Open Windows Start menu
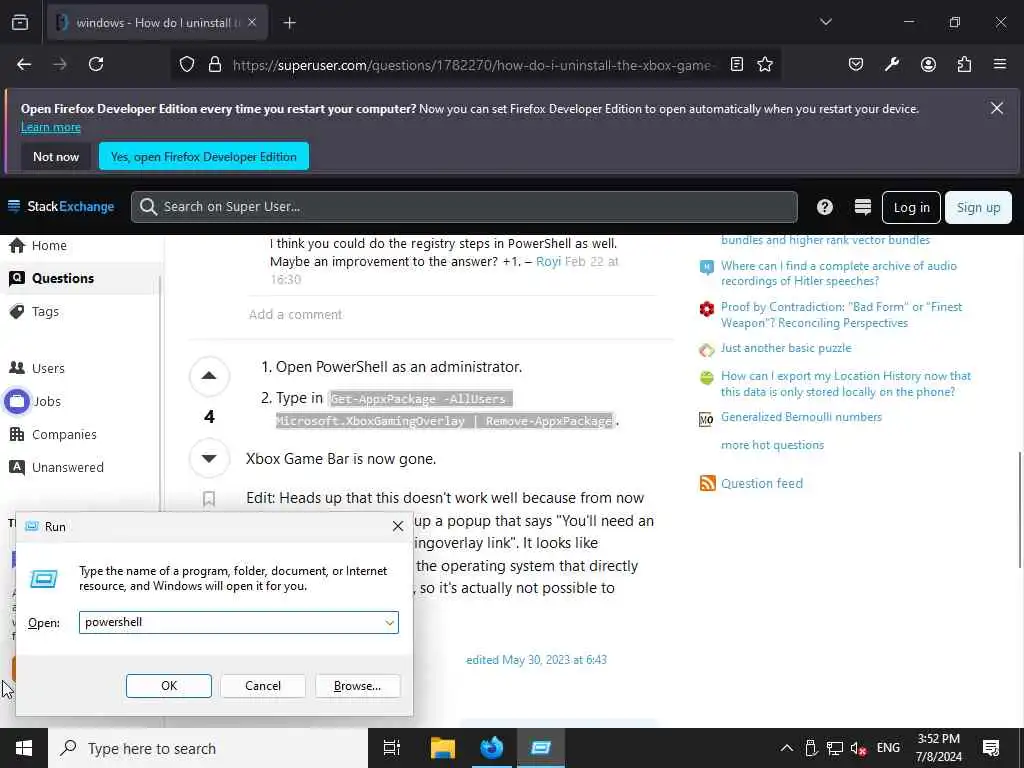Viewport: 1024px width, 768px height. point(24,748)
